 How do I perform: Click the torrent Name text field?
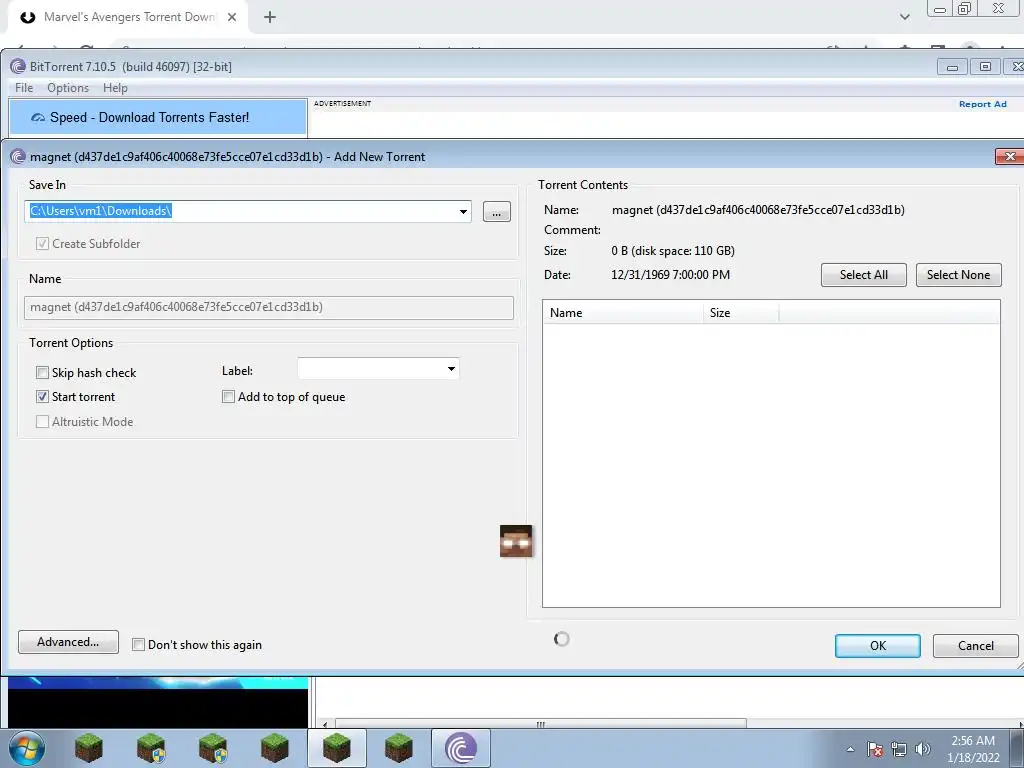268,308
